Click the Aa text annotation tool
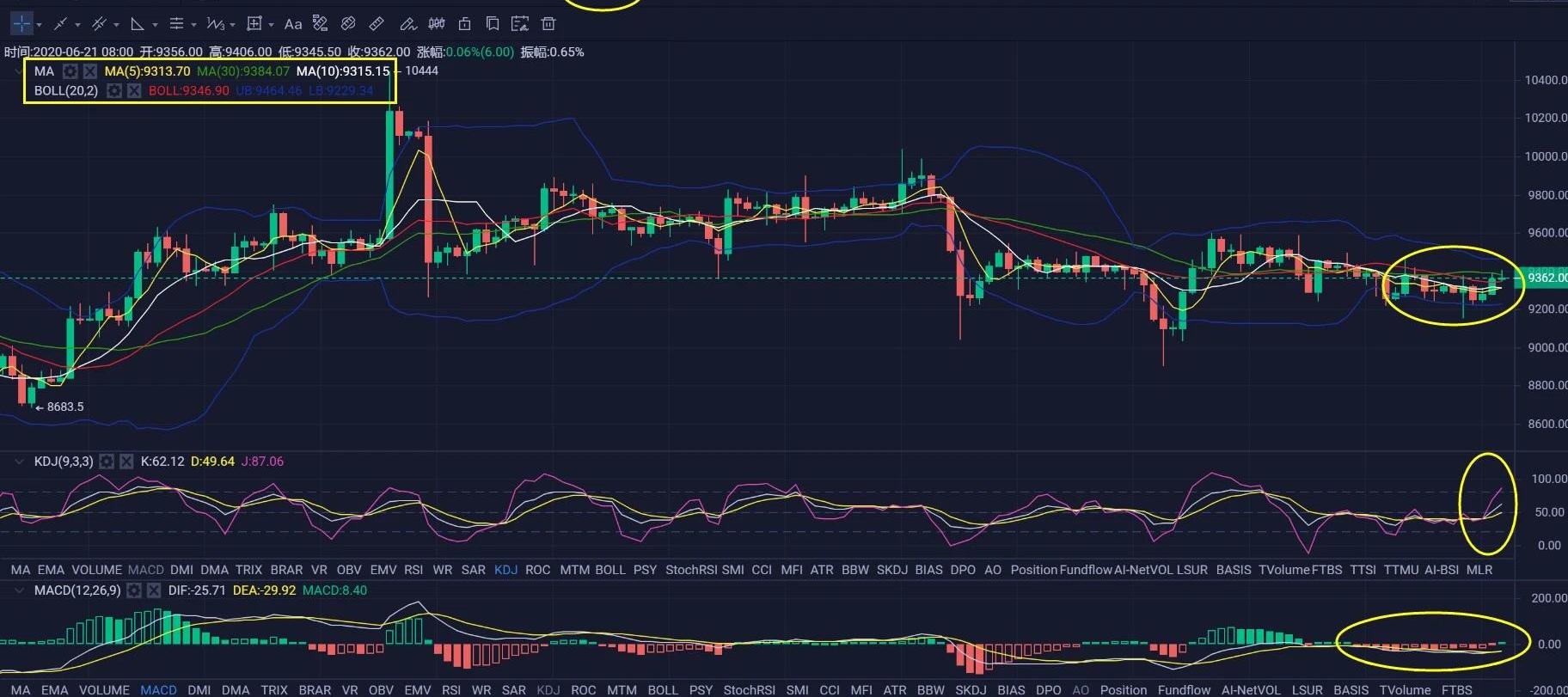This screenshot has width=1568, height=697. point(293,24)
